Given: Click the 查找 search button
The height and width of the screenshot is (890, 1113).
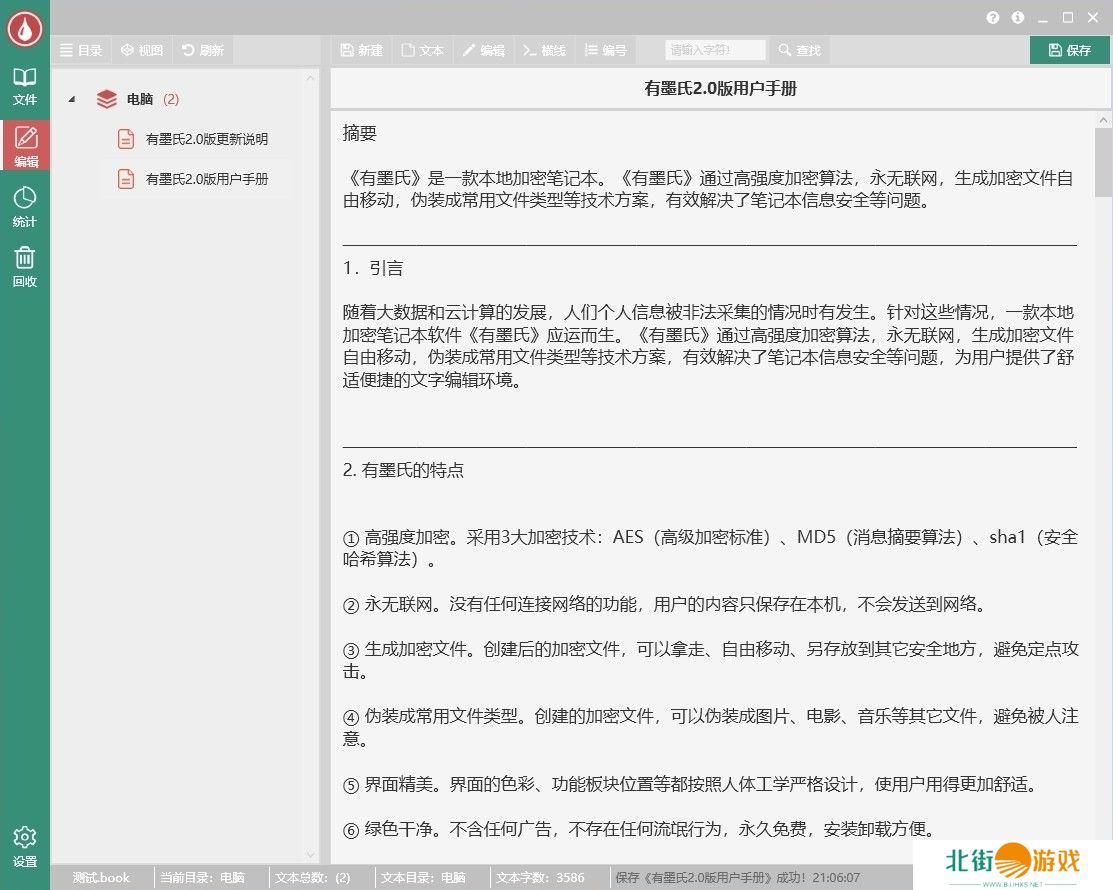Looking at the screenshot, I should (x=799, y=50).
